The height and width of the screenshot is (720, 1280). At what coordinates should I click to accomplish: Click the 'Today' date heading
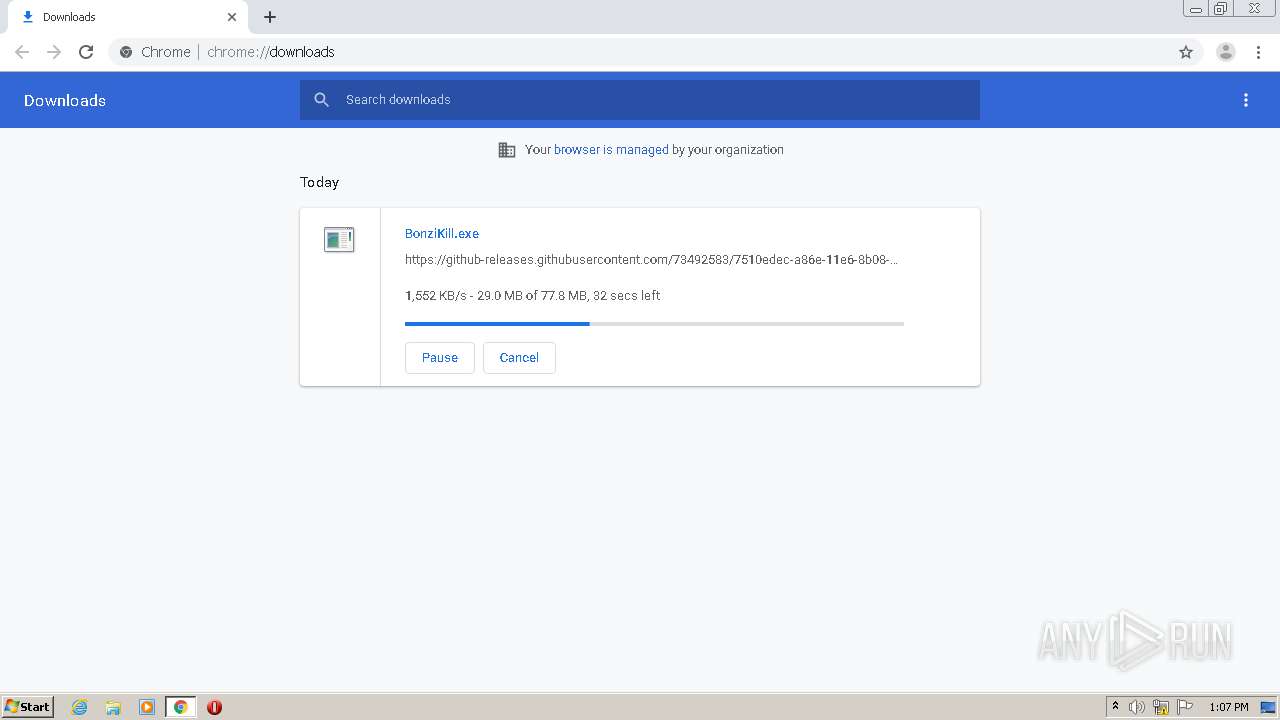tap(320, 182)
